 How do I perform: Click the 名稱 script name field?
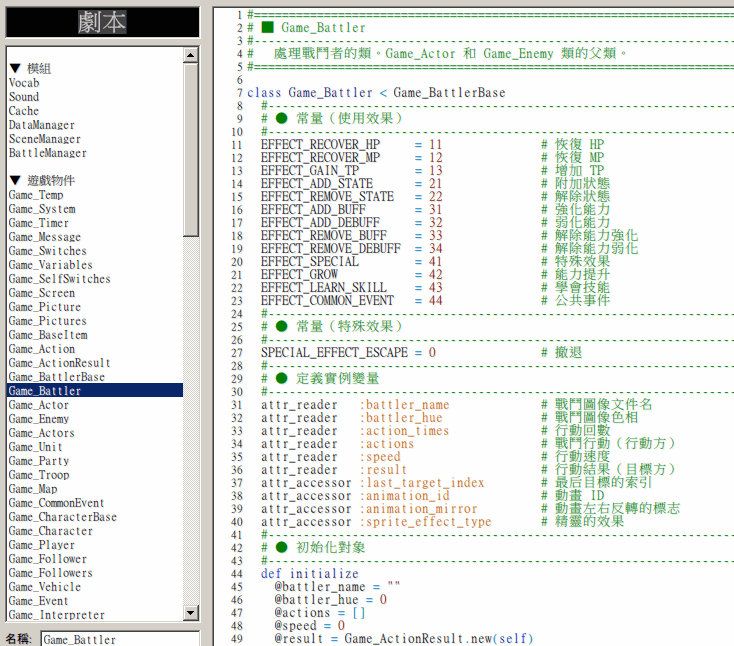pos(120,639)
